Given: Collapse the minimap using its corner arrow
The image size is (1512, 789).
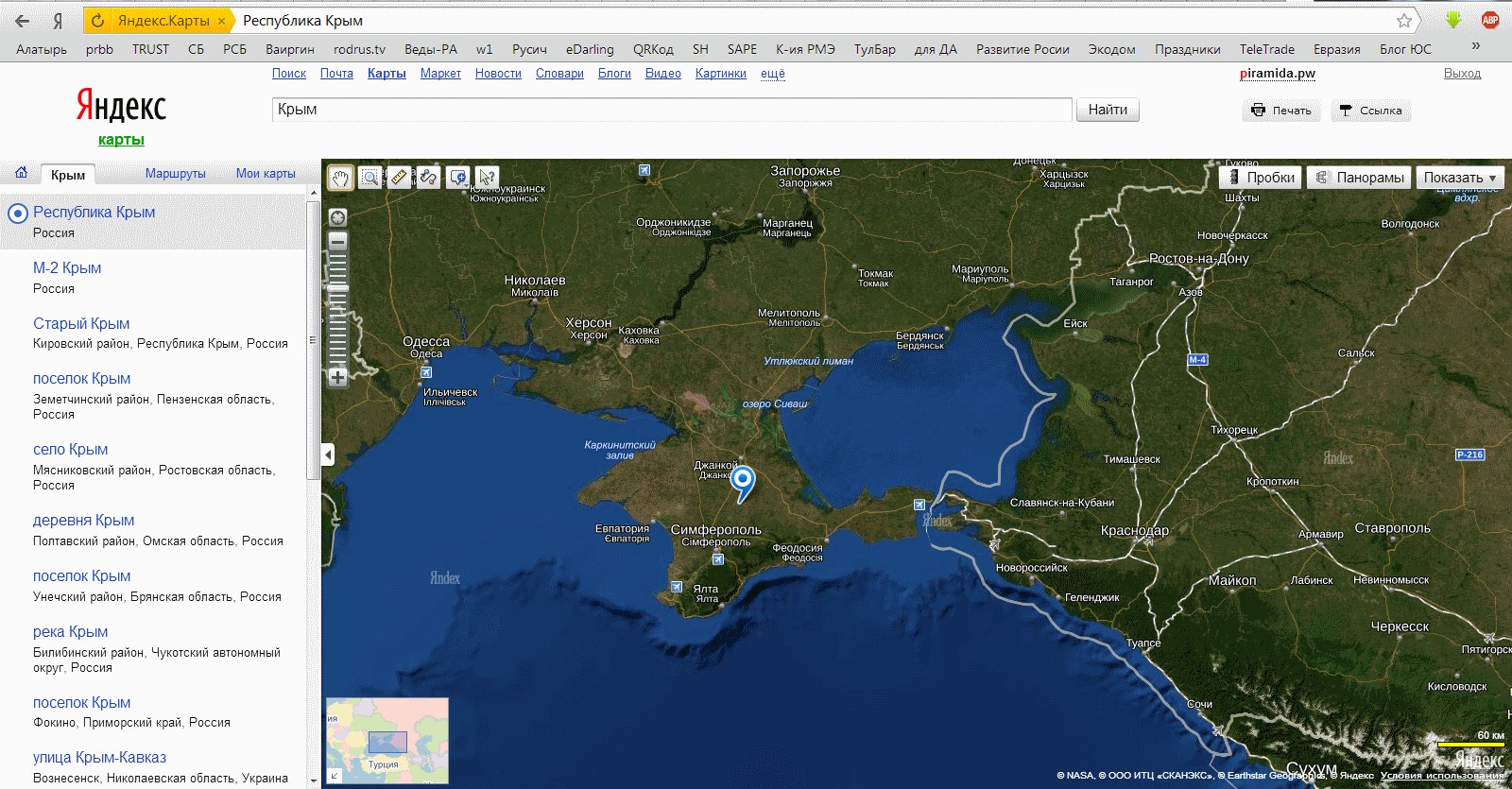Looking at the screenshot, I should click(x=334, y=777).
